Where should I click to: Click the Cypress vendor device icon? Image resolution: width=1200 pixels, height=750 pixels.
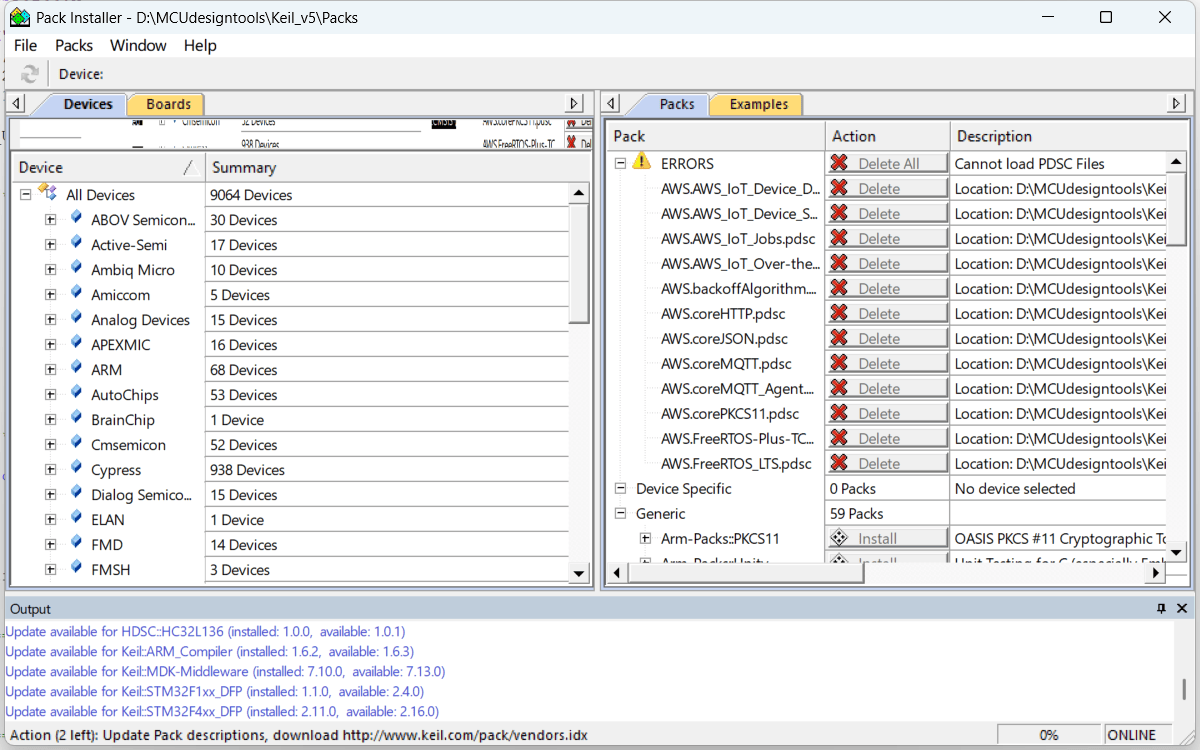(x=76, y=469)
